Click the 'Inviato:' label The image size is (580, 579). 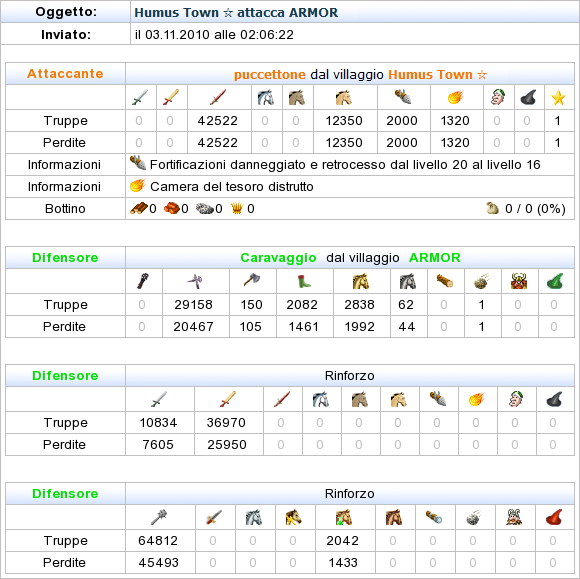coord(66,34)
